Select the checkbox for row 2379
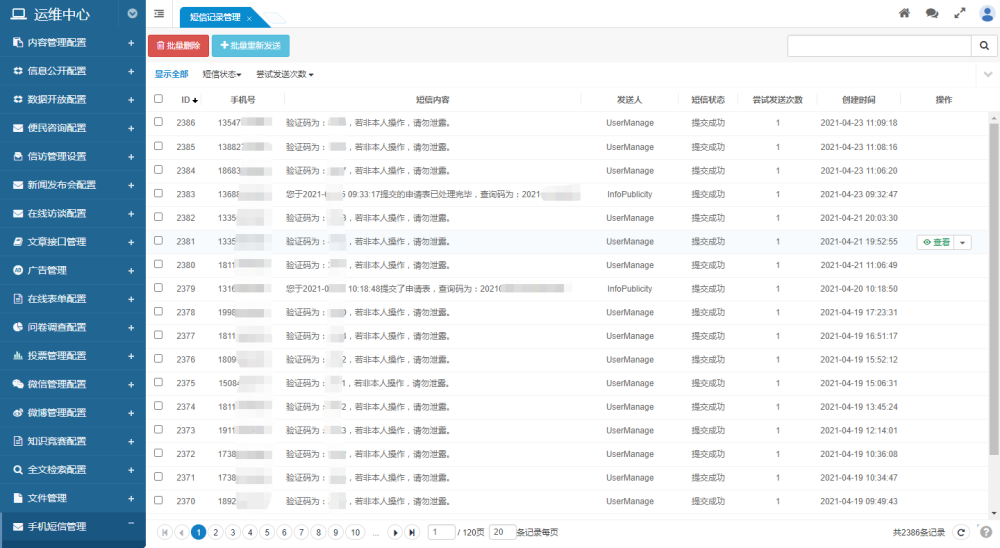This screenshot has width=1000, height=548. (158, 288)
